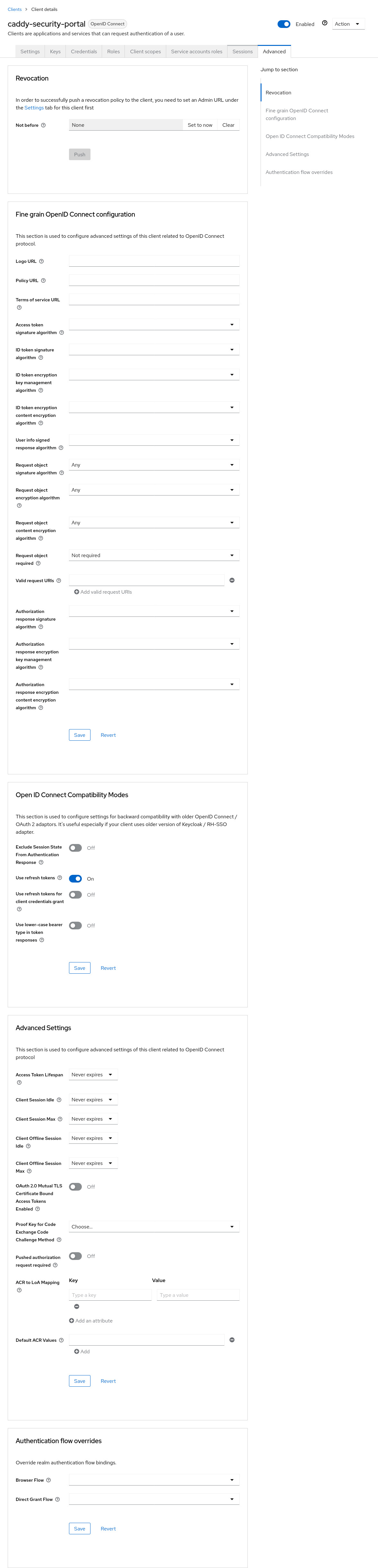Switch to the Client scopes tab
The height and width of the screenshot is (1568, 378).
(x=145, y=52)
